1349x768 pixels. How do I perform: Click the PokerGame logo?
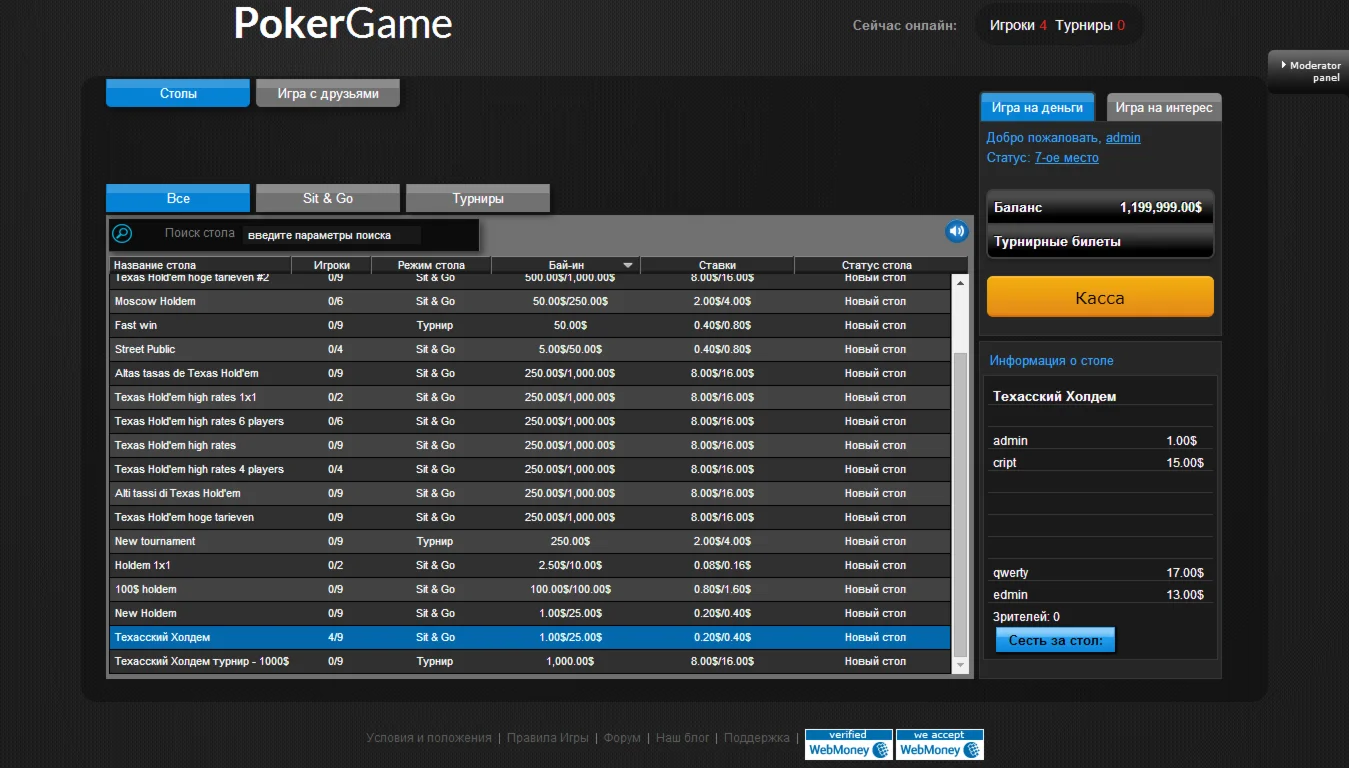tap(343, 24)
